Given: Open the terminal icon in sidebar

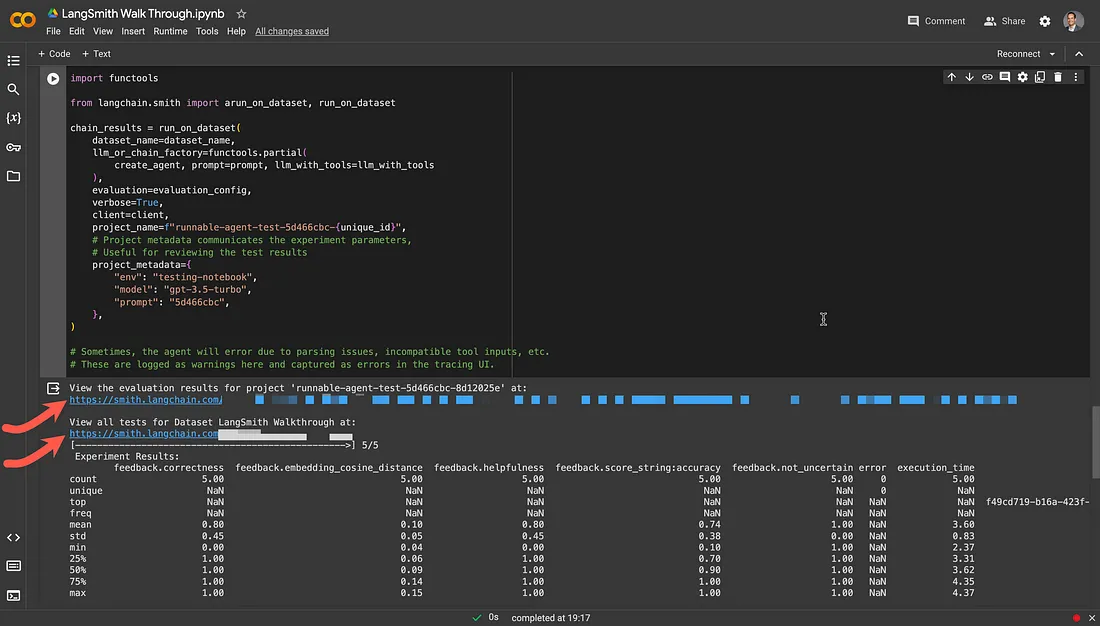Looking at the screenshot, I should (13, 596).
